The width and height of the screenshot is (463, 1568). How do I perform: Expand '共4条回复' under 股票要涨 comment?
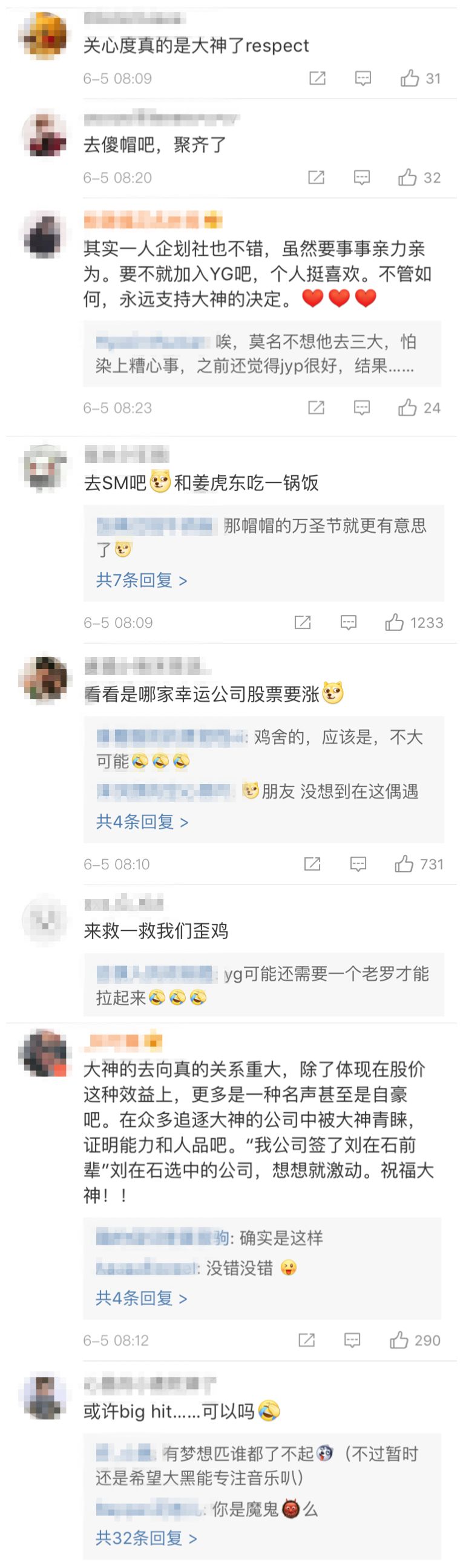pos(142,821)
